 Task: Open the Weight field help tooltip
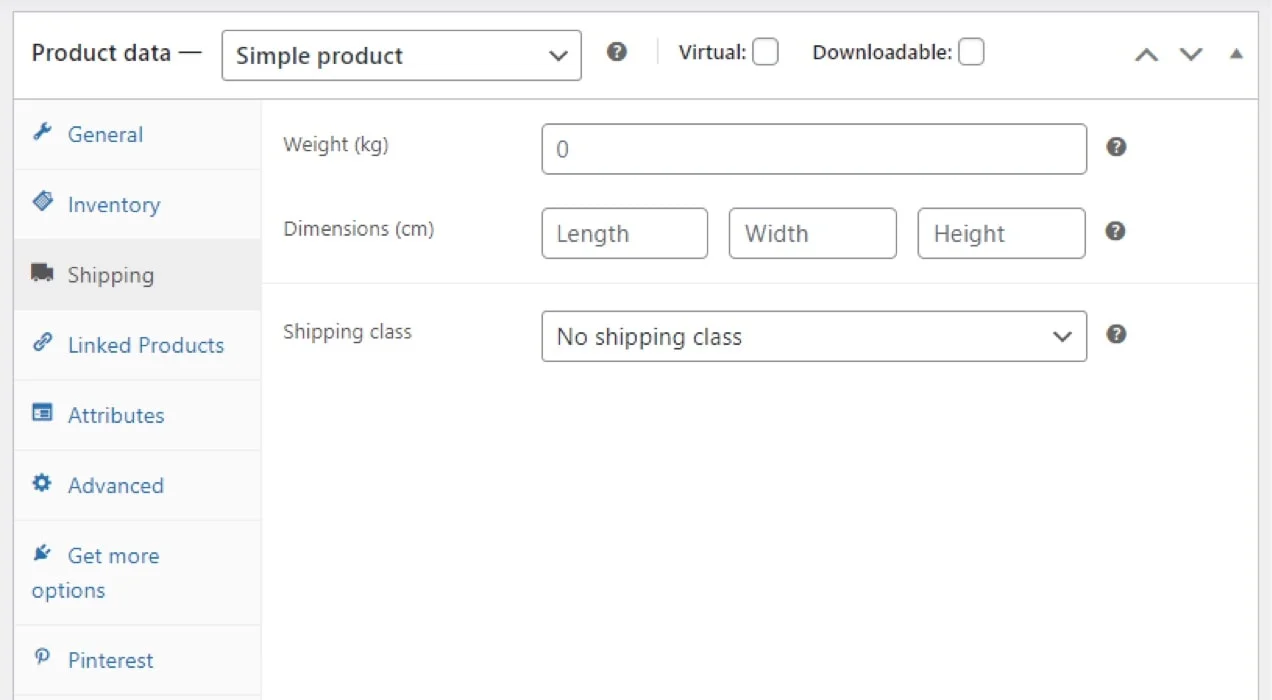point(1116,146)
